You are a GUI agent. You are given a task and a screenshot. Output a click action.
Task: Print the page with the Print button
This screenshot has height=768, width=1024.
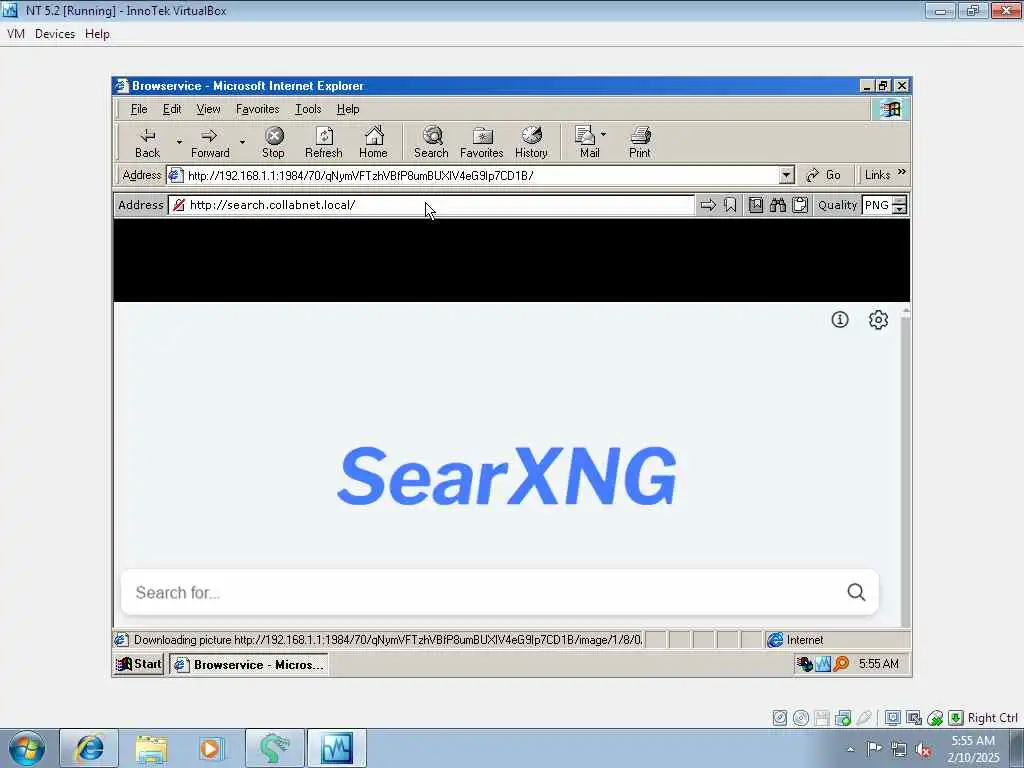(x=640, y=143)
